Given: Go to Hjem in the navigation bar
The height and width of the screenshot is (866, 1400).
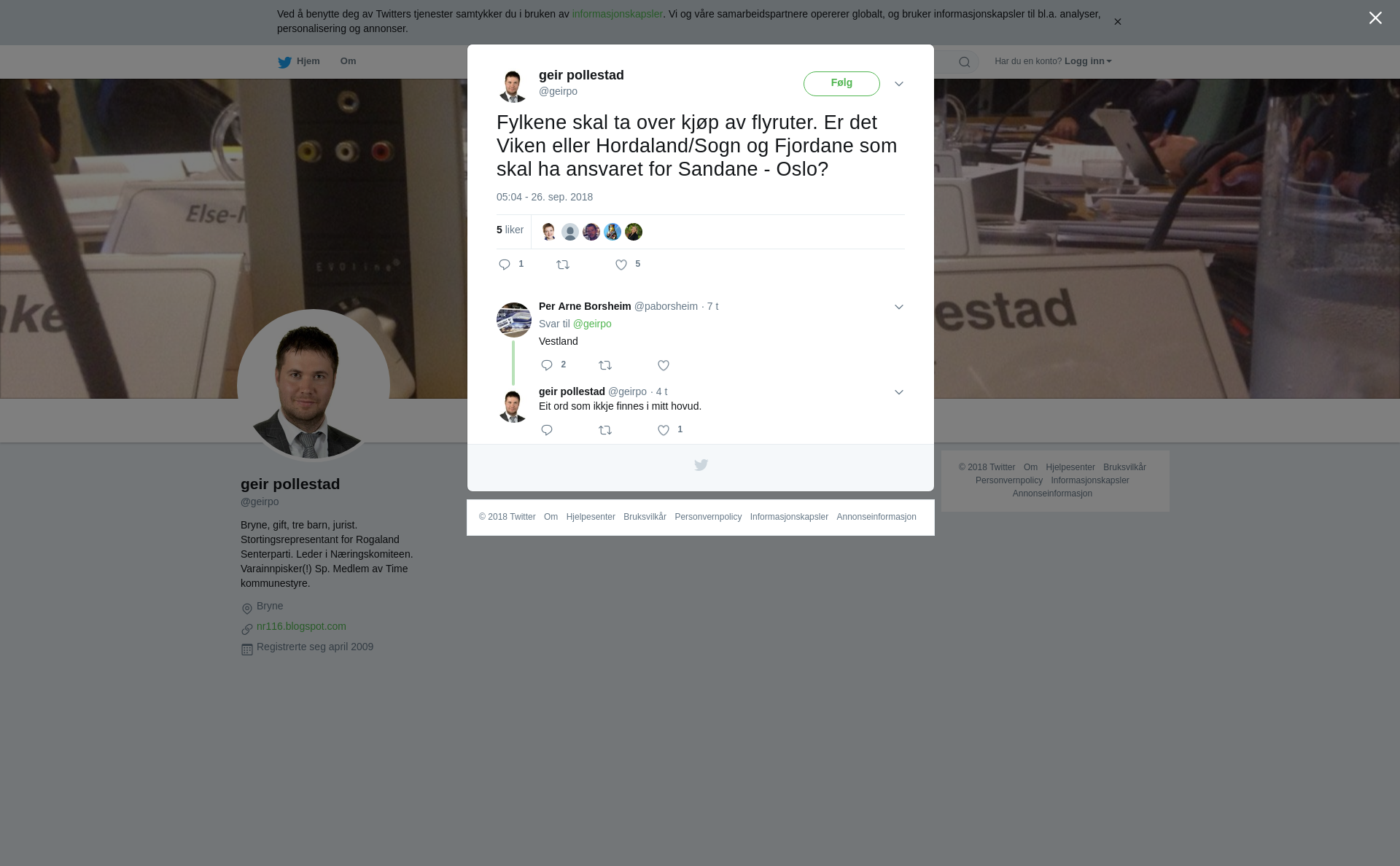Looking at the screenshot, I should (299, 61).
